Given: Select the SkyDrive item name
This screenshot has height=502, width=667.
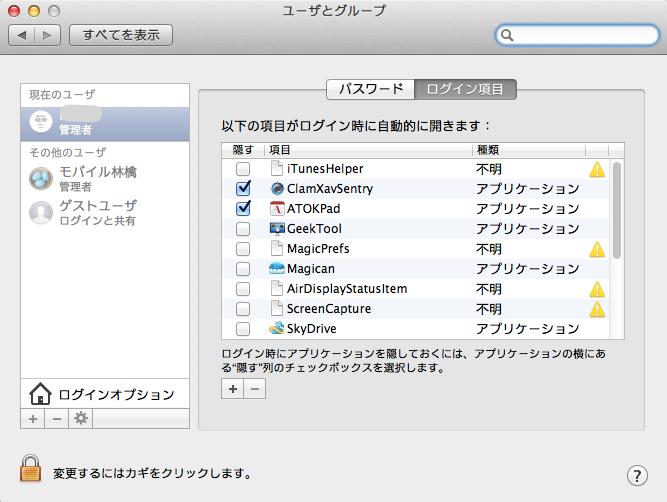Looking at the screenshot, I should click(x=312, y=329).
